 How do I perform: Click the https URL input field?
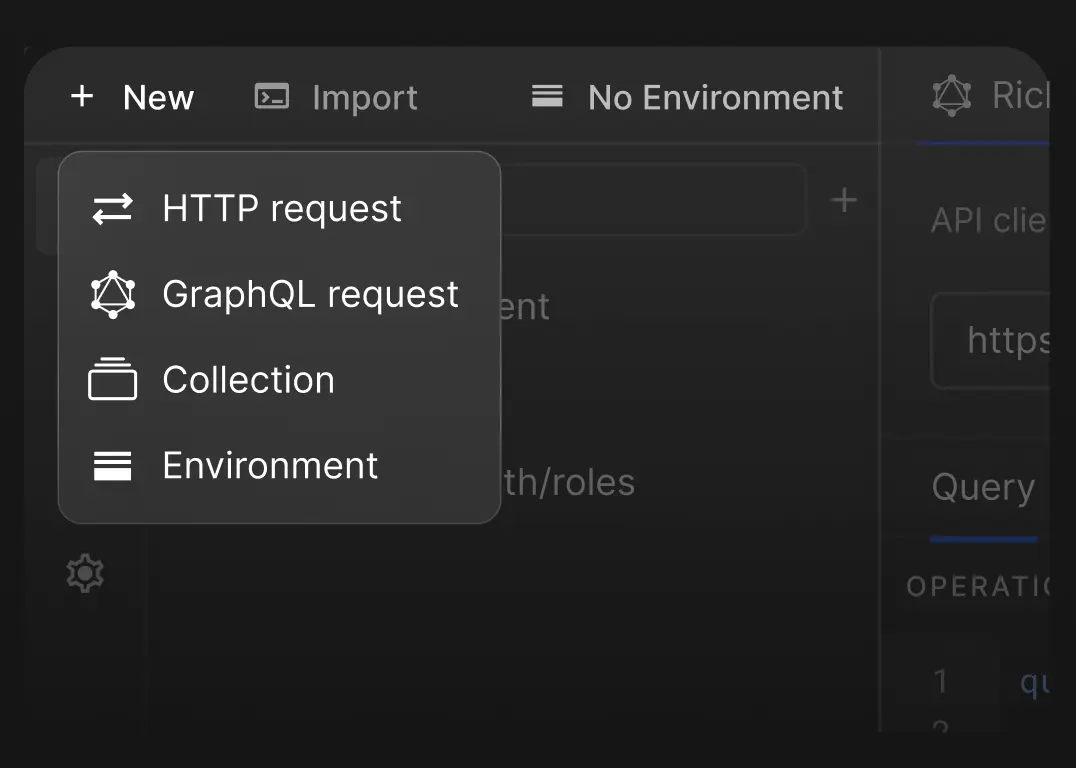click(x=1010, y=340)
